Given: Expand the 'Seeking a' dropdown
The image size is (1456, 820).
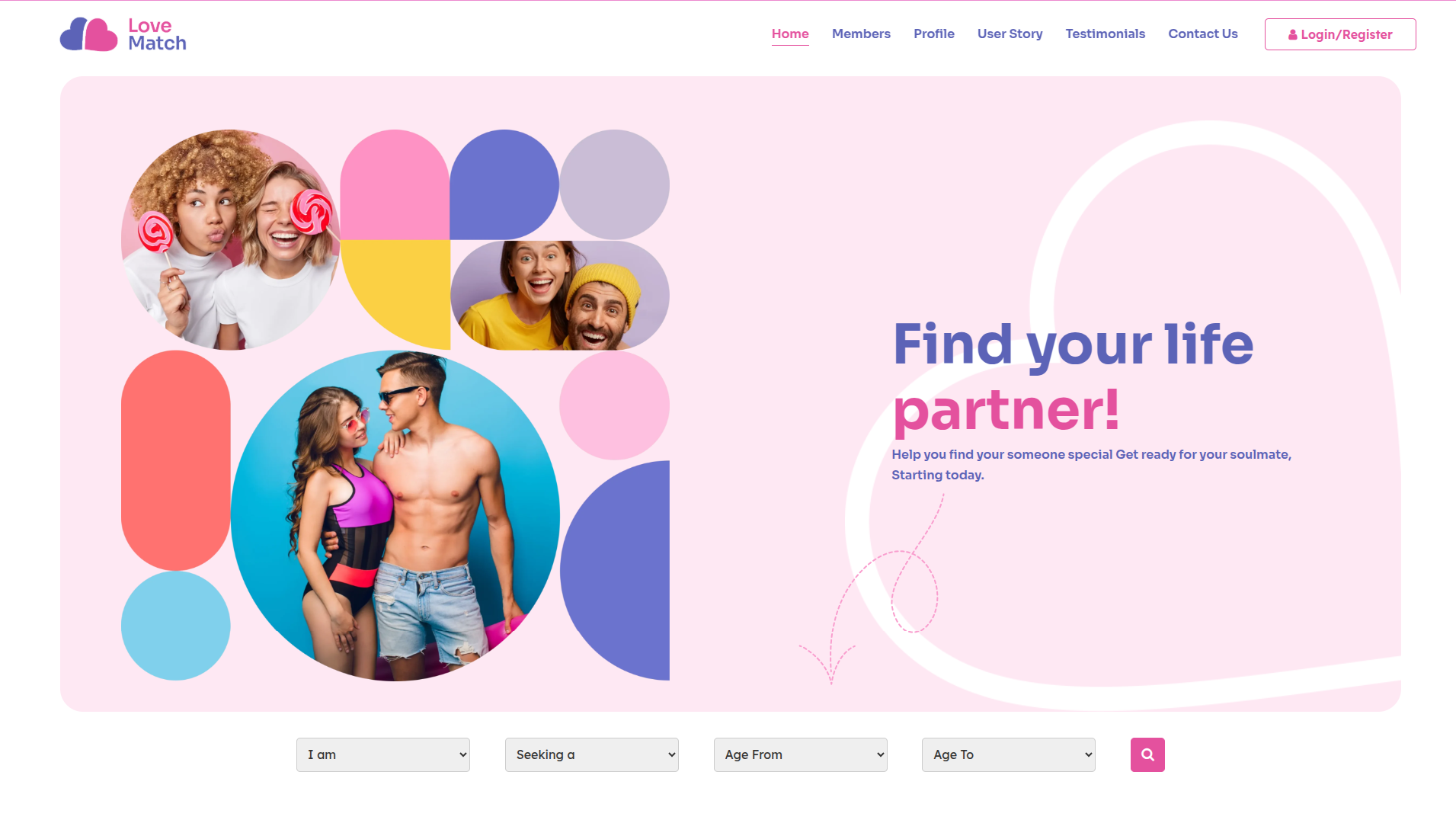Looking at the screenshot, I should (x=591, y=754).
